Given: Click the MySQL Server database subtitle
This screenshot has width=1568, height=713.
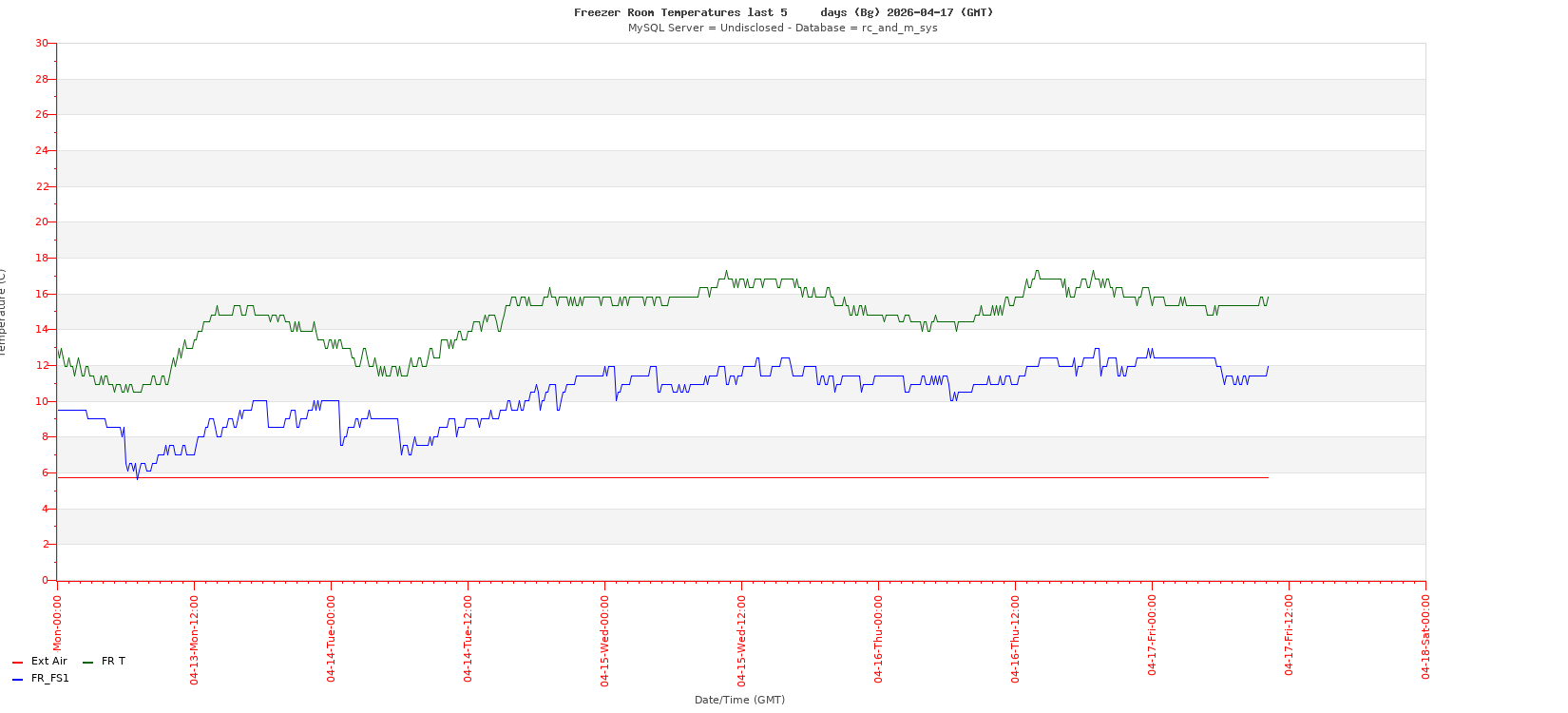Looking at the screenshot, I should (x=782, y=28).
